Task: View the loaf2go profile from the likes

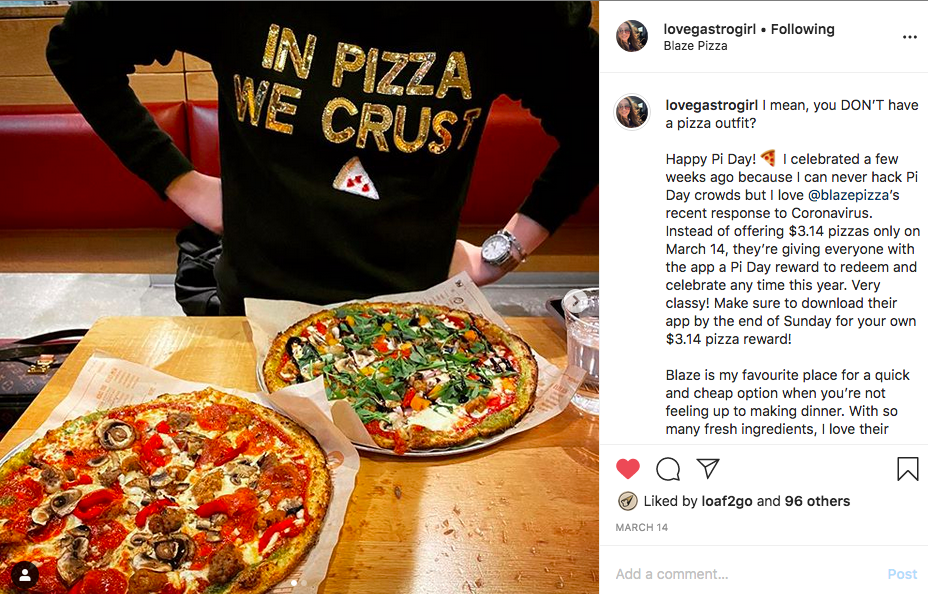Action: (727, 501)
